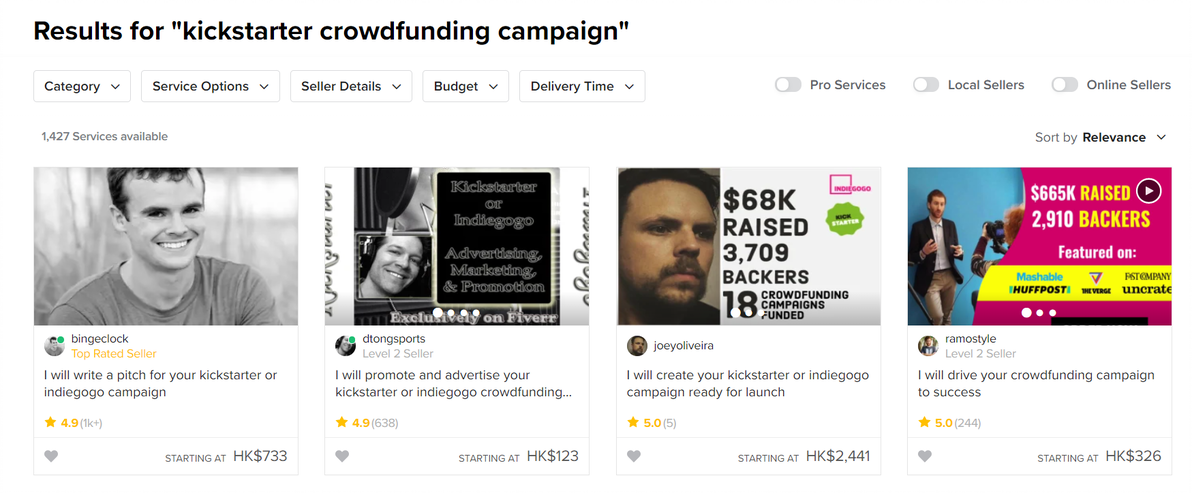
Task: Open ramostyle seller avatar
Action: pos(928,346)
